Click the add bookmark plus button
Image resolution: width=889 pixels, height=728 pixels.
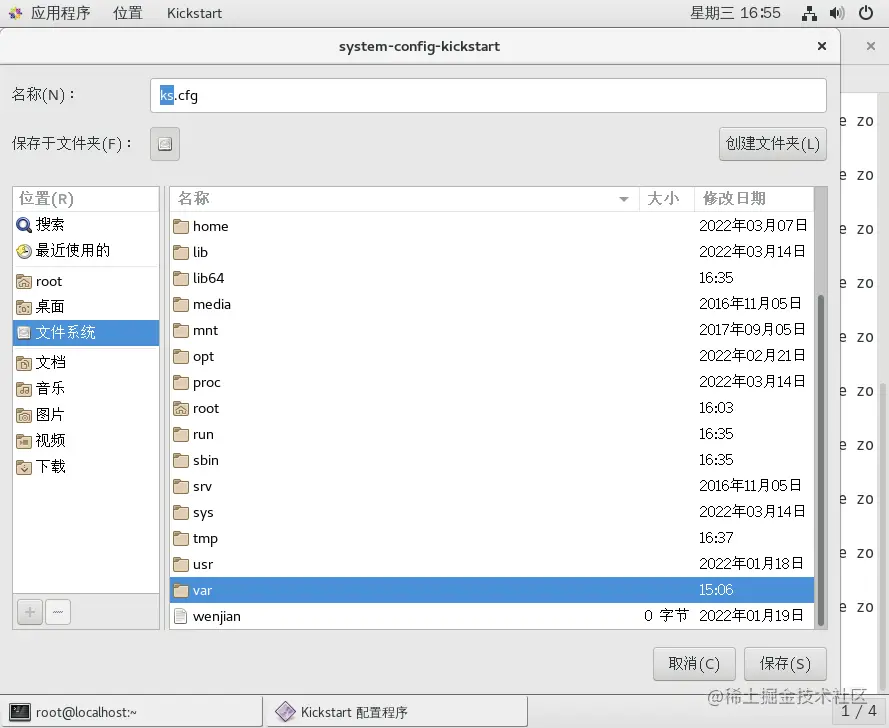point(30,612)
